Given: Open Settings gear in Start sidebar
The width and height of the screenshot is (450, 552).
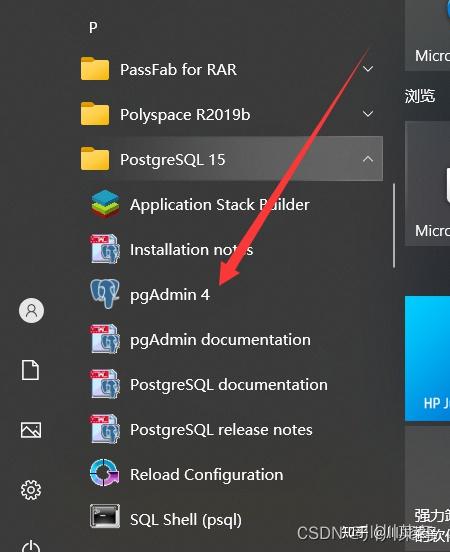Looking at the screenshot, I should (x=31, y=490).
